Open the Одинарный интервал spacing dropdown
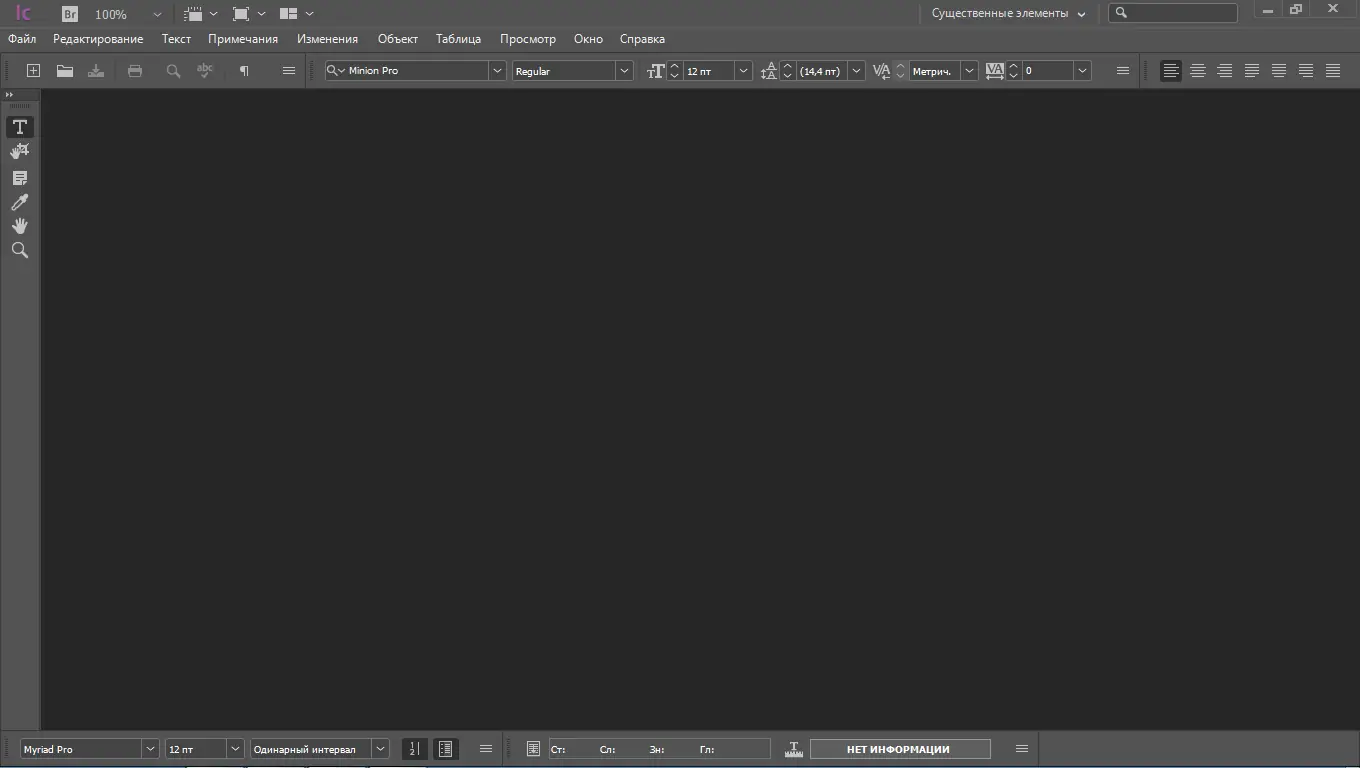The width and height of the screenshot is (1360, 768). [x=380, y=748]
